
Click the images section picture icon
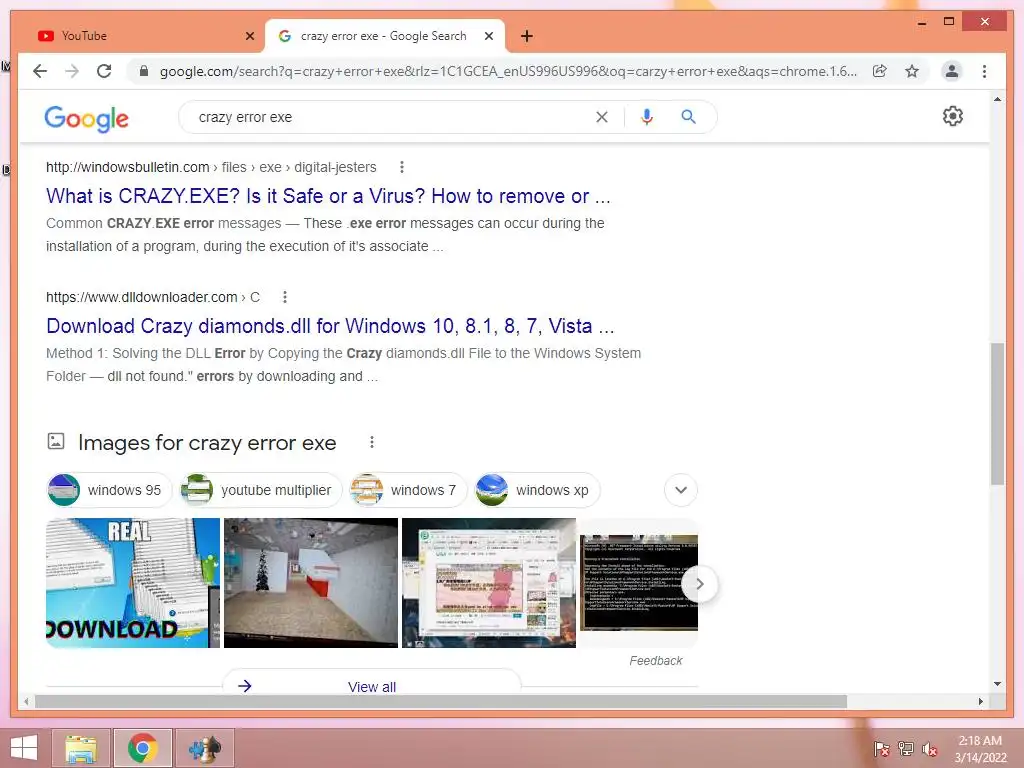pos(56,441)
